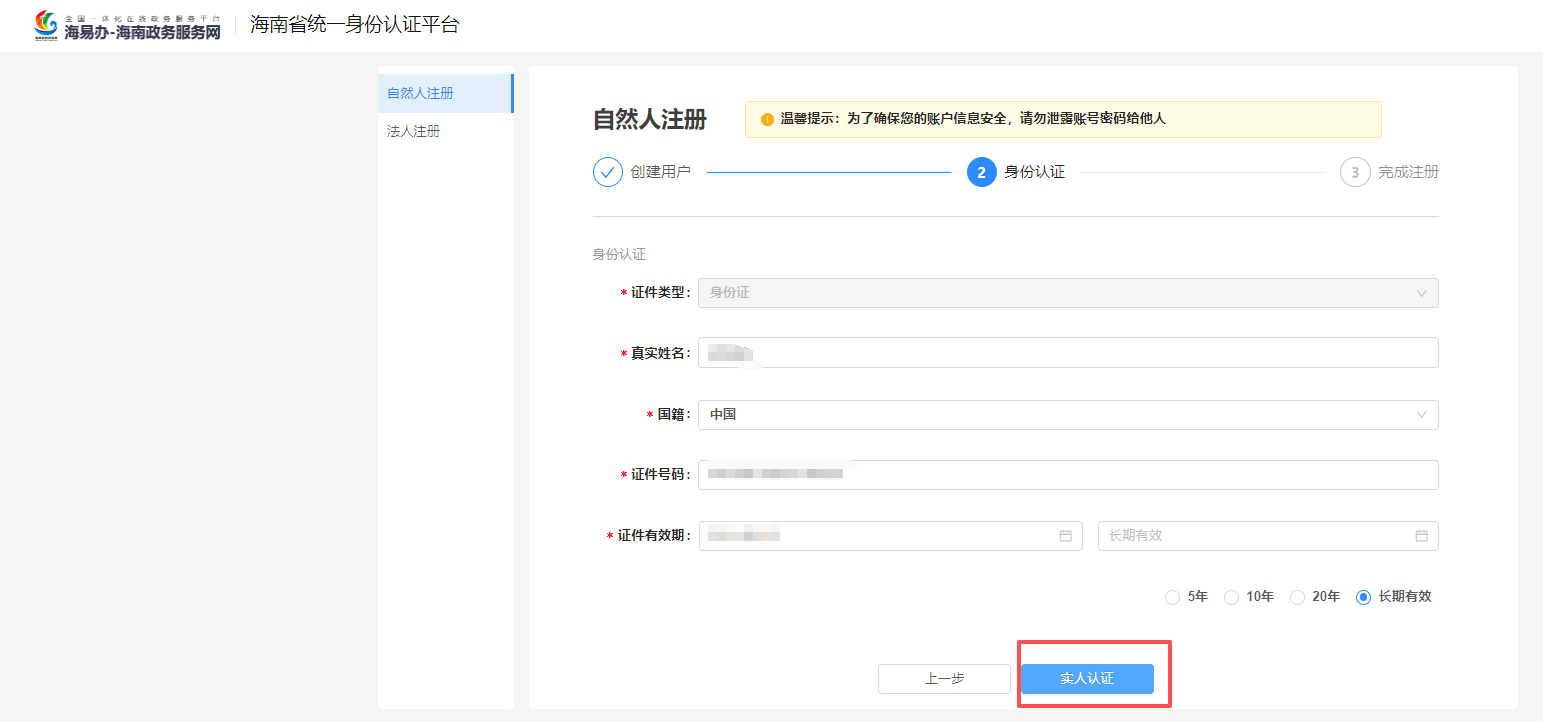The image size is (1543, 722).
Task: Choose the 10年 validity option
Action: pos(1231,596)
